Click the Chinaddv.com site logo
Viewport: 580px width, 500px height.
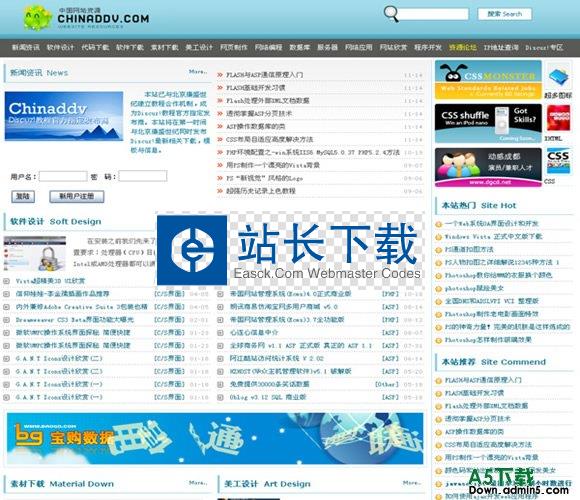(87, 18)
